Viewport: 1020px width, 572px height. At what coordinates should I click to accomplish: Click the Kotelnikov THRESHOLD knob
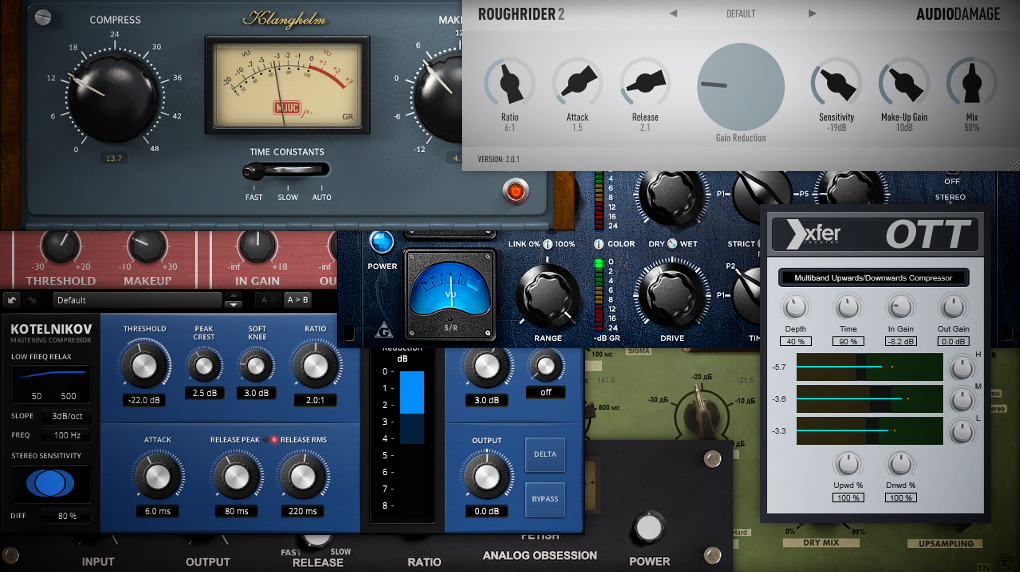pyautogui.click(x=144, y=366)
